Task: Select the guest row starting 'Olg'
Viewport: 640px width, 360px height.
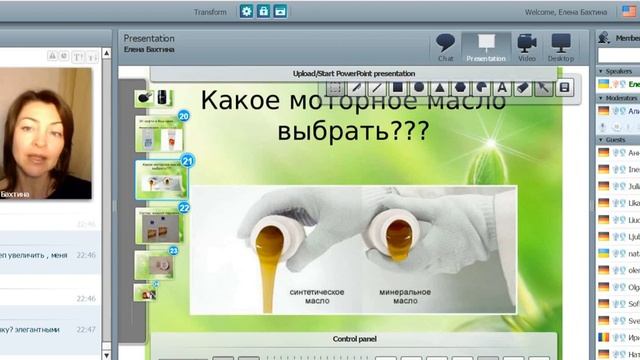Action: [618, 287]
